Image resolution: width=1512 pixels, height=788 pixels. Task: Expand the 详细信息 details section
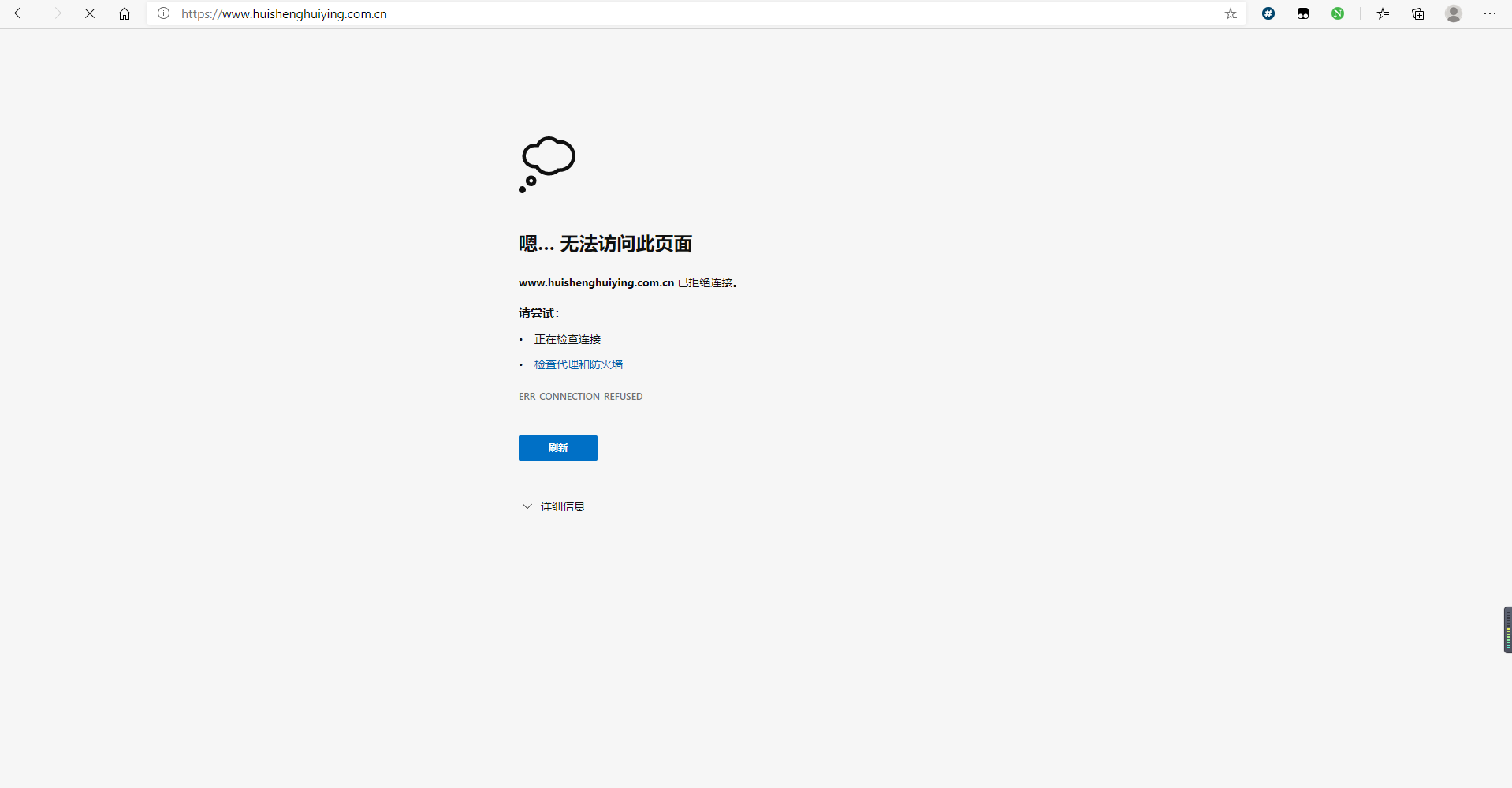(553, 506)
